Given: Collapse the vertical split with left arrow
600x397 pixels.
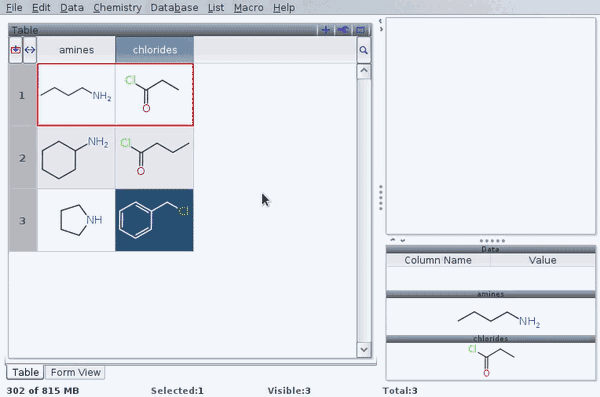Looking at the screenshot, I should pos(380,21).
